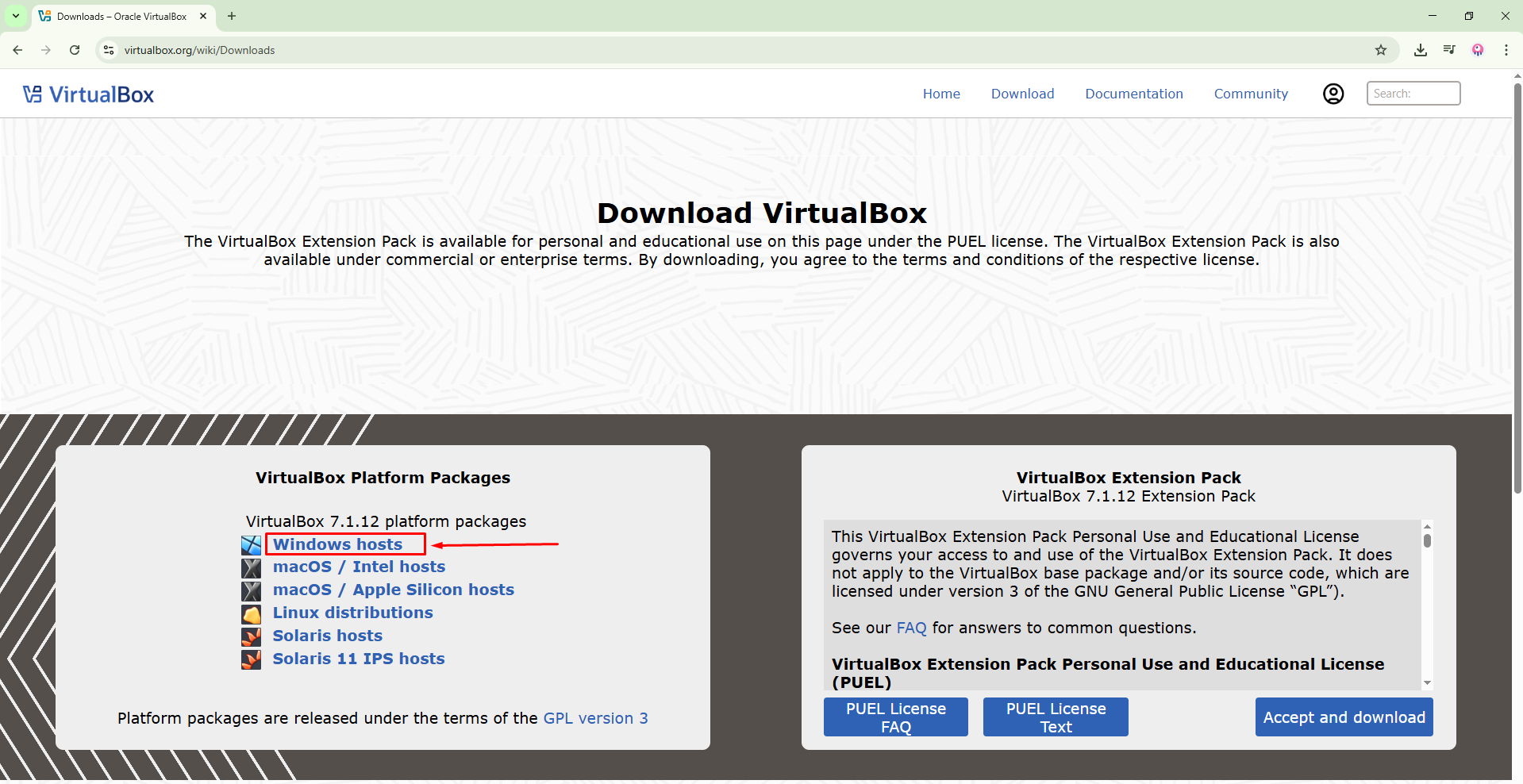Bookmark this page with the star icon
The width and height of the screenshot is (1523, 784).
tap(1381, 50)
